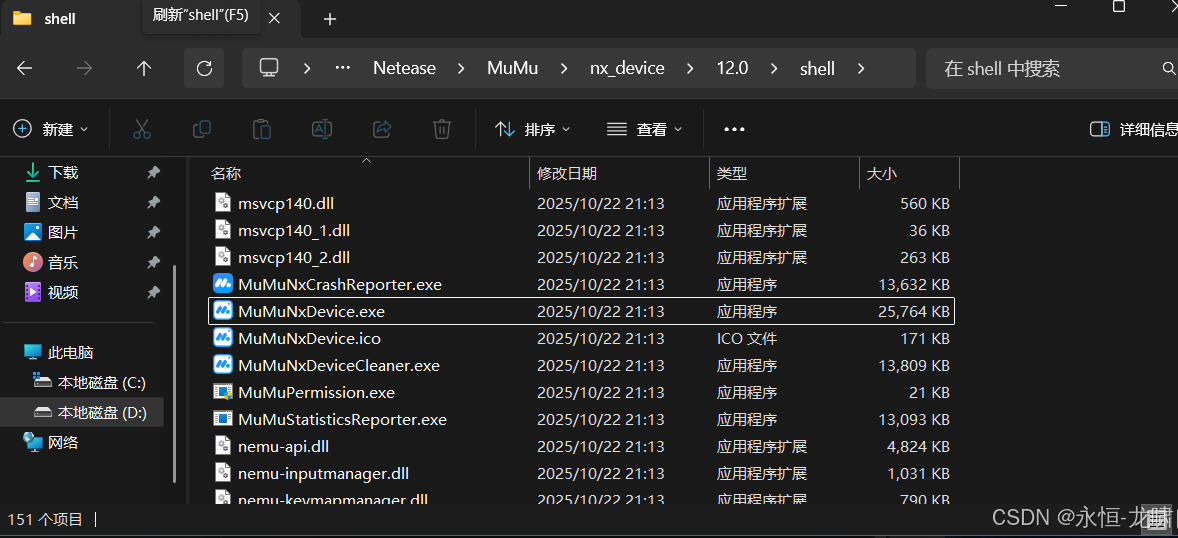
Task: Refresh the shell folder view
Action: 204,68
